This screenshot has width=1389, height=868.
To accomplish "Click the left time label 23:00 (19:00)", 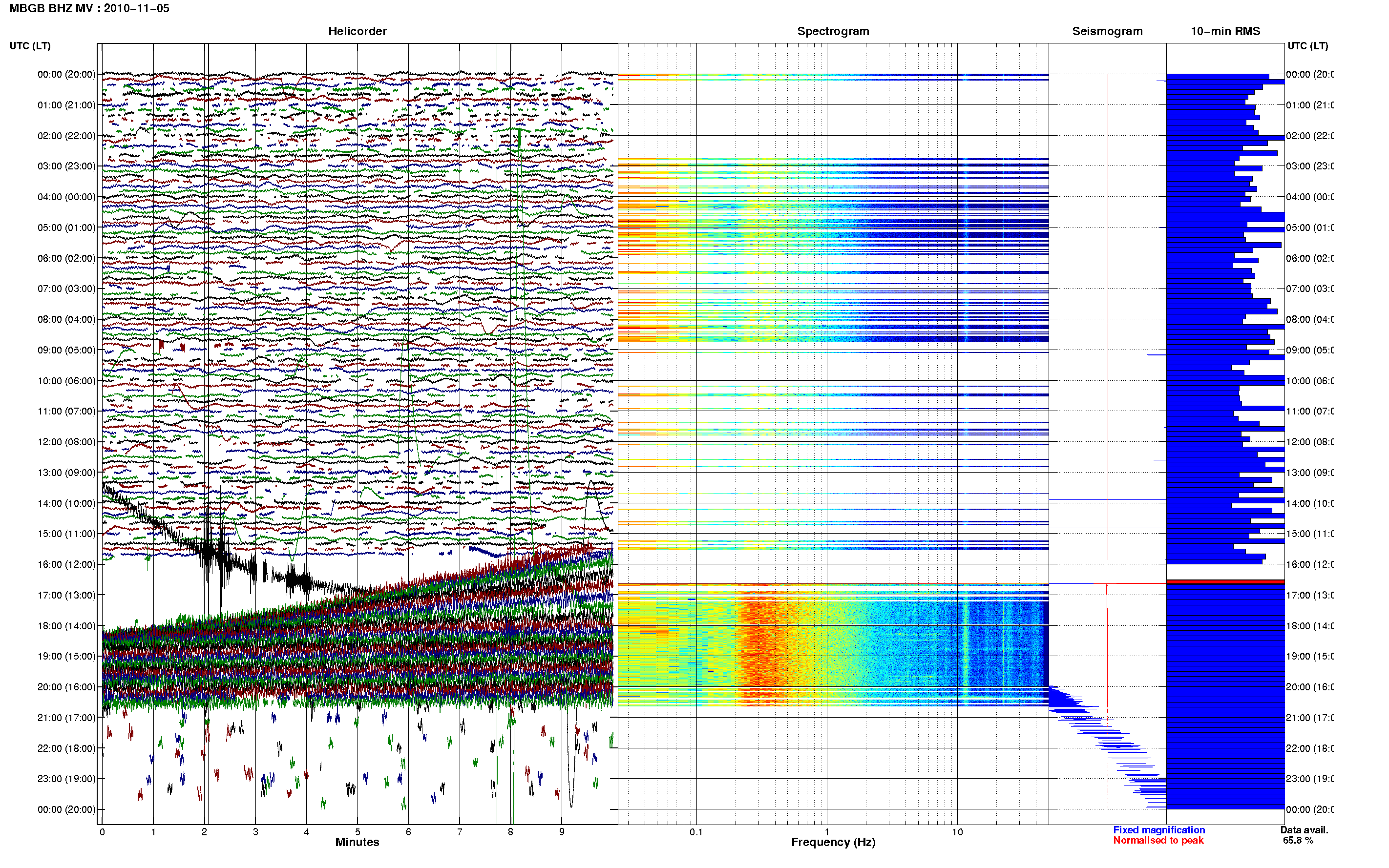I will pyautogui.click(x=66, y=779).
